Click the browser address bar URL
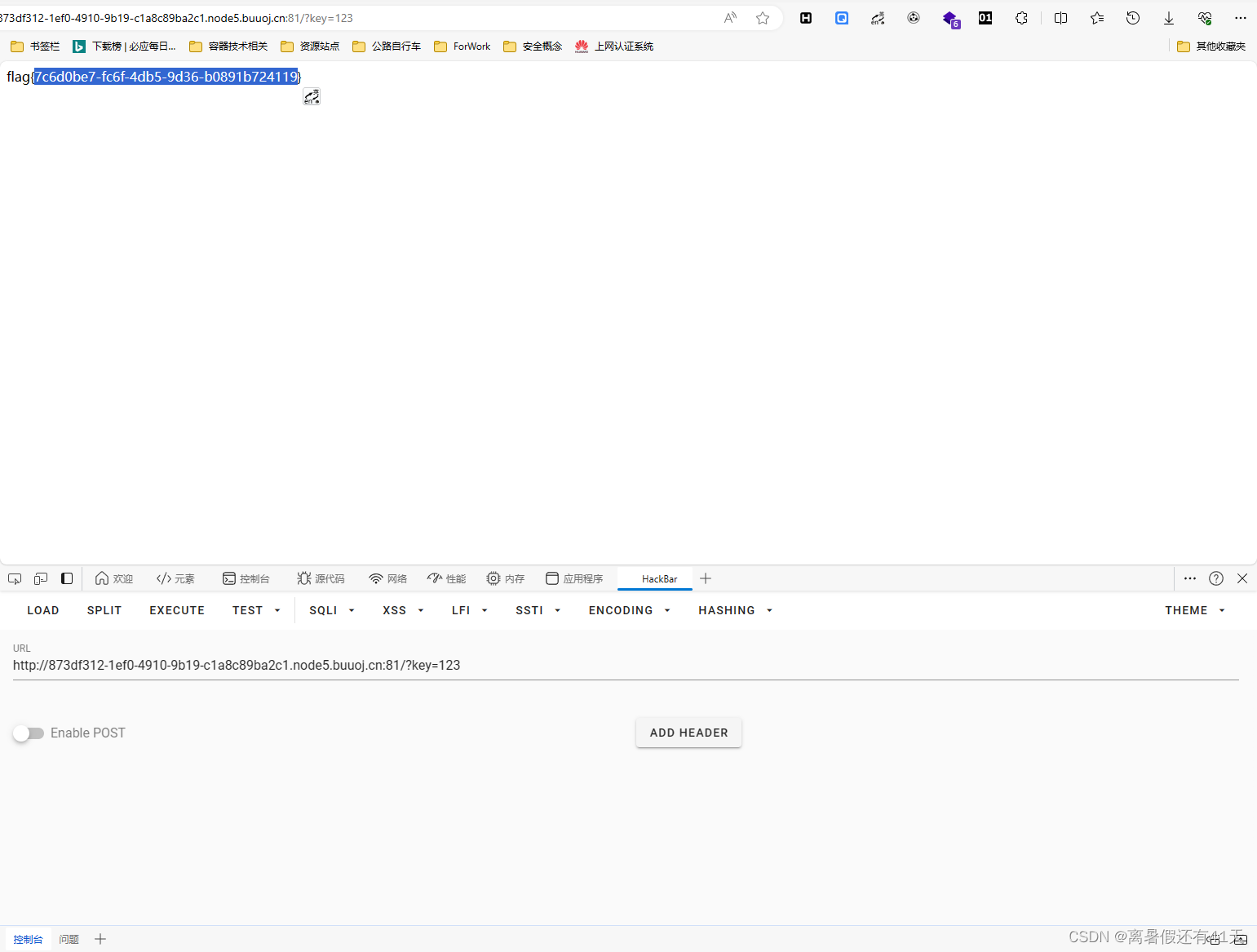Screen dimensions: 1257x952 coord(176,18)
